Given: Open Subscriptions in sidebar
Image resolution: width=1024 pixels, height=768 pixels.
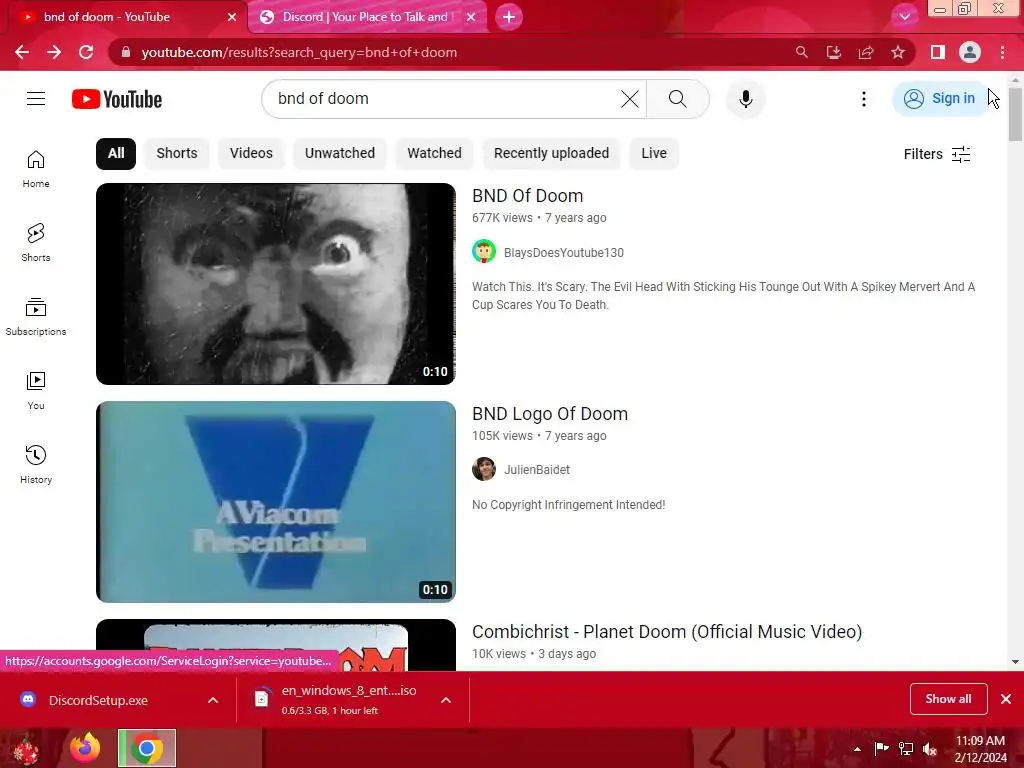Looking at the screenshot, I should (36, 317).
